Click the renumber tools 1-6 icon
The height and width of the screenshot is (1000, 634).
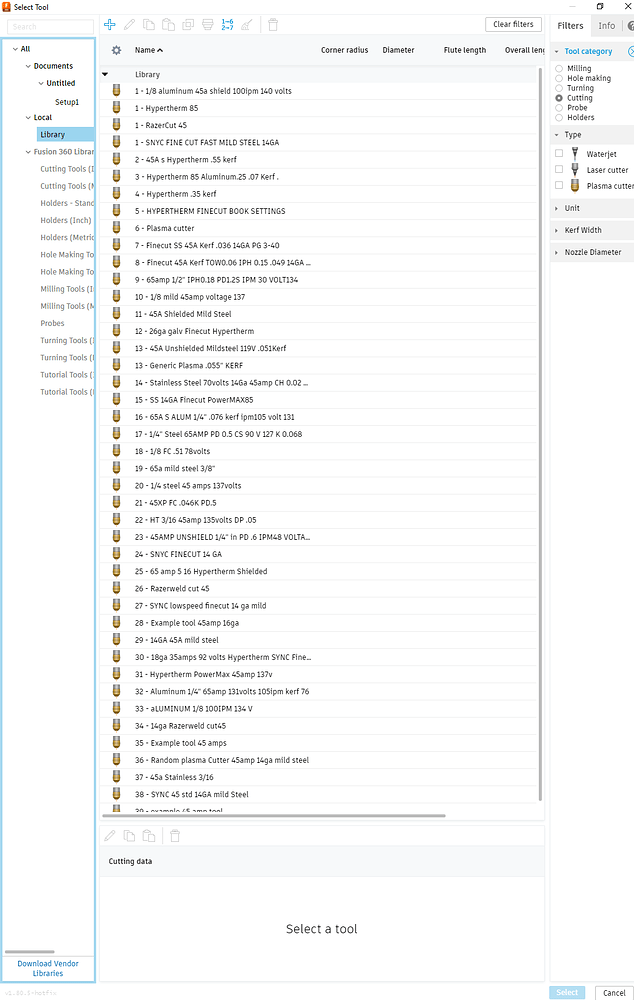pos(228,24)
